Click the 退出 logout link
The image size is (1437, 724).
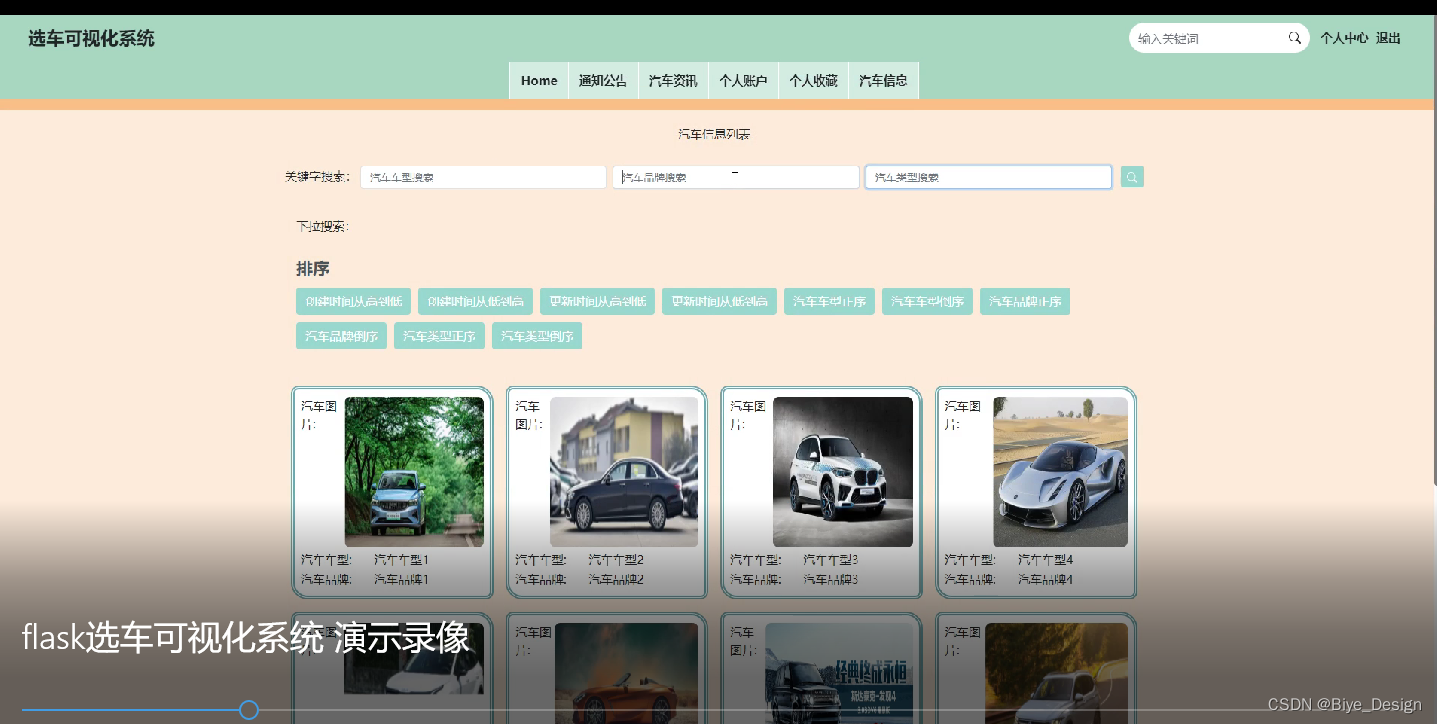[1388, 38]
